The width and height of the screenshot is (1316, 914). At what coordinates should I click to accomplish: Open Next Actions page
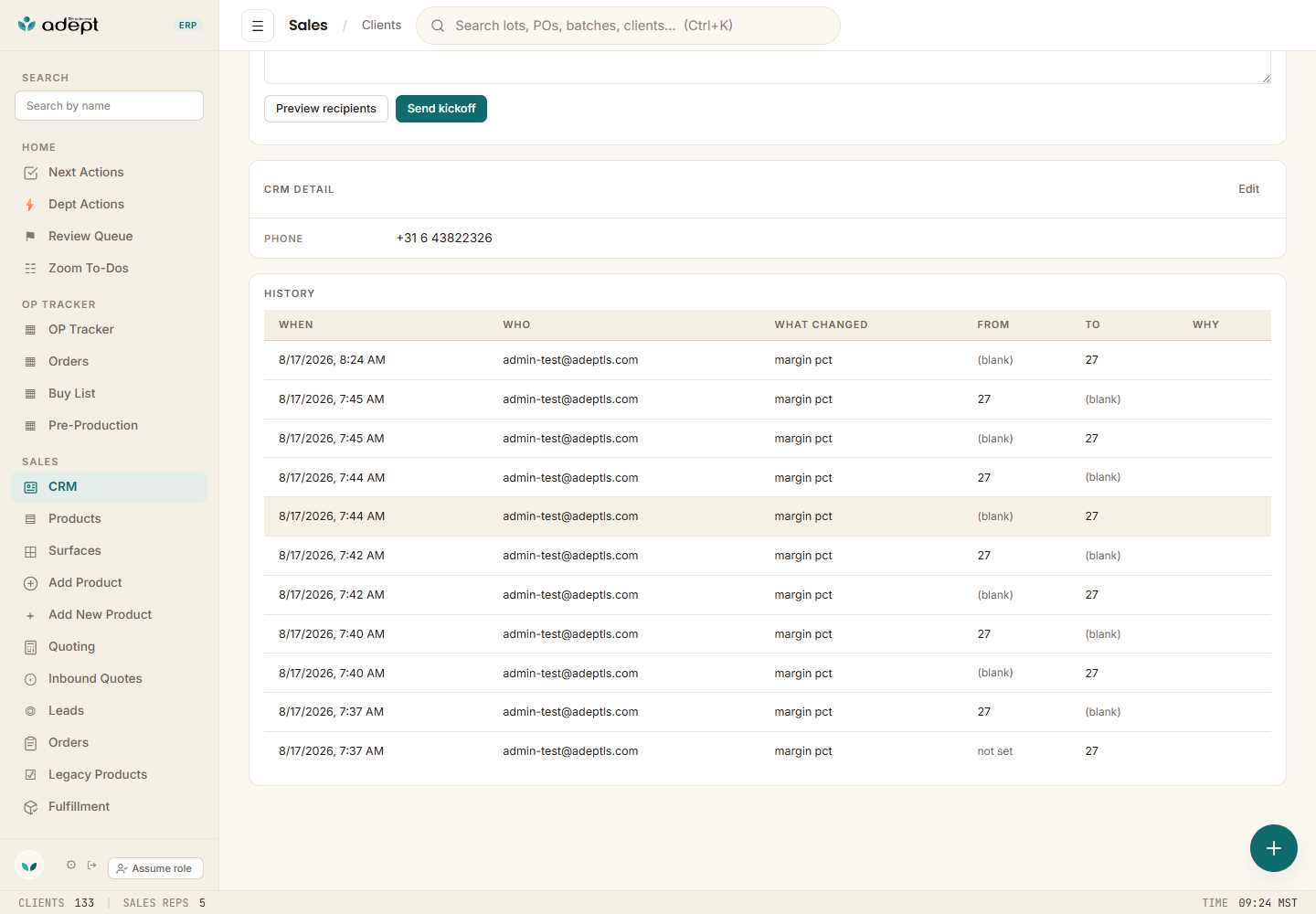pyautogui.click(x=110, y=172)
